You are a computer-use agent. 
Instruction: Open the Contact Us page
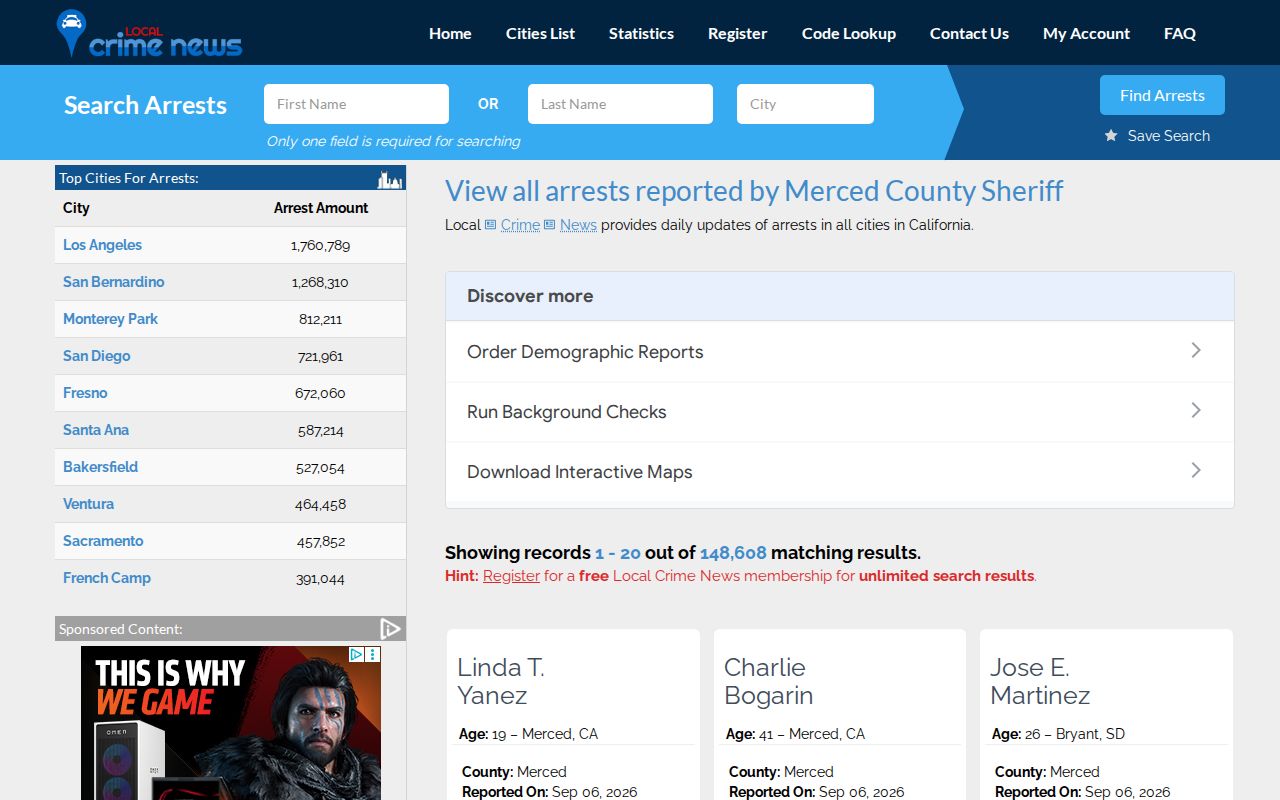[x=969, y=33]
